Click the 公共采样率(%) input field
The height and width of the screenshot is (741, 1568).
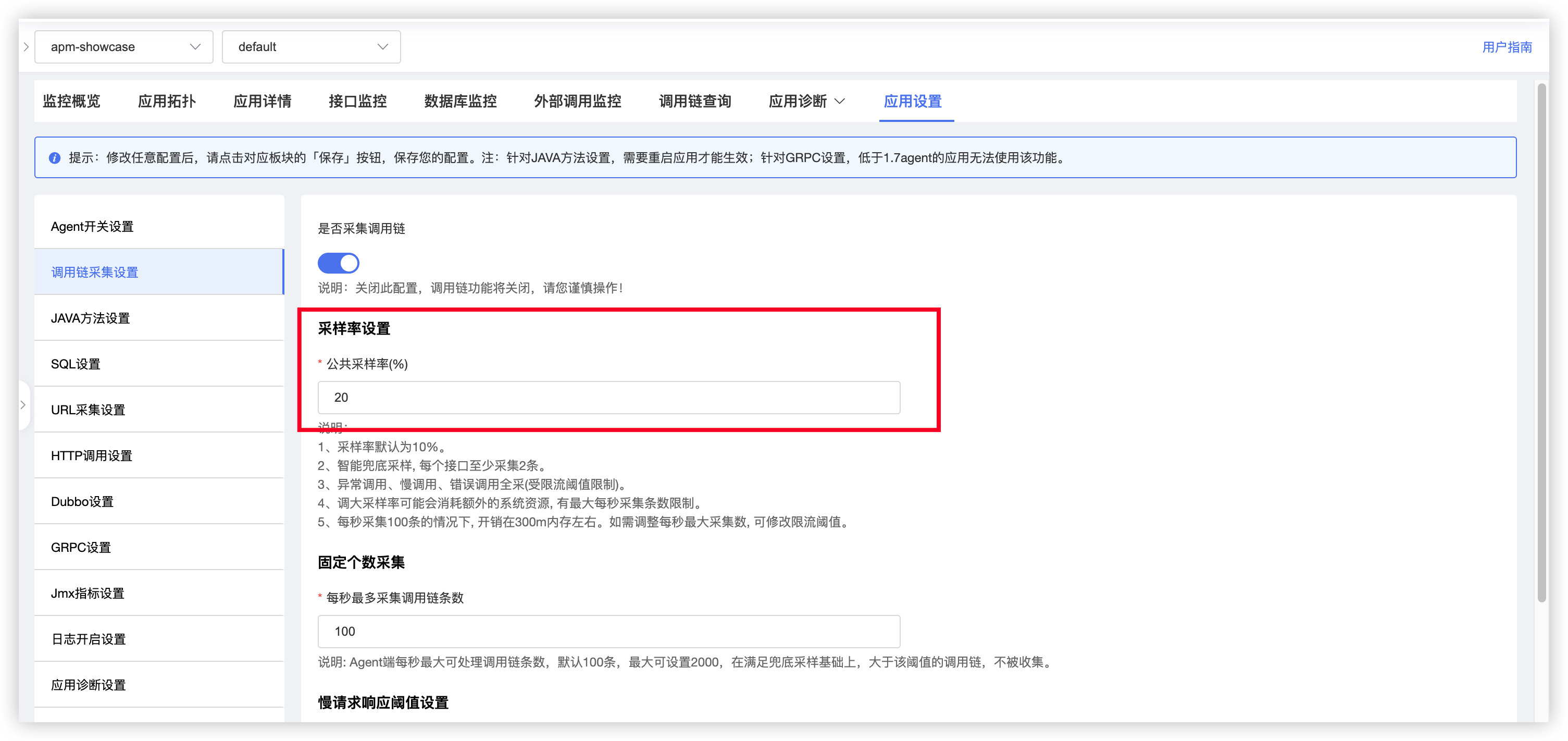[x=608, y=398]
